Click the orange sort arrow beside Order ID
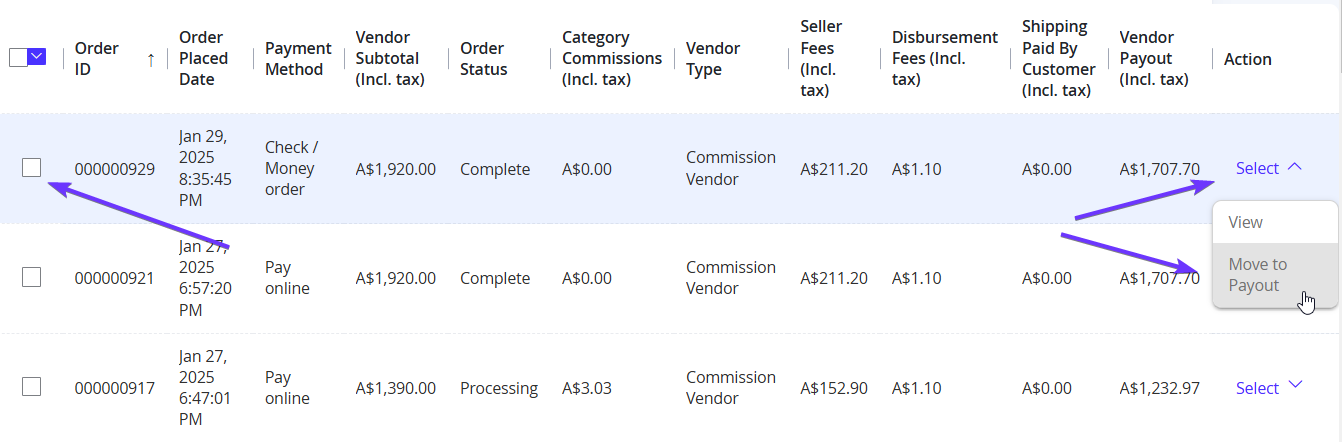The height and width of the screenshot is (442, 1342). (150, 59)
